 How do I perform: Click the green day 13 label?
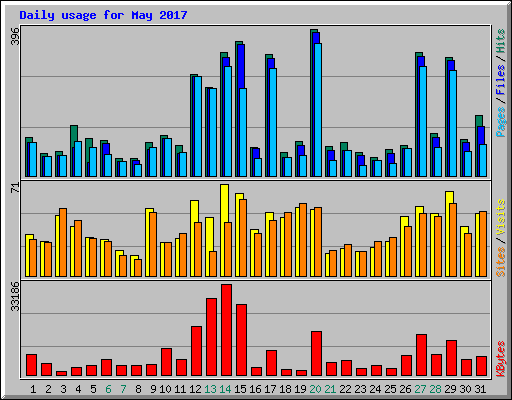210,389
